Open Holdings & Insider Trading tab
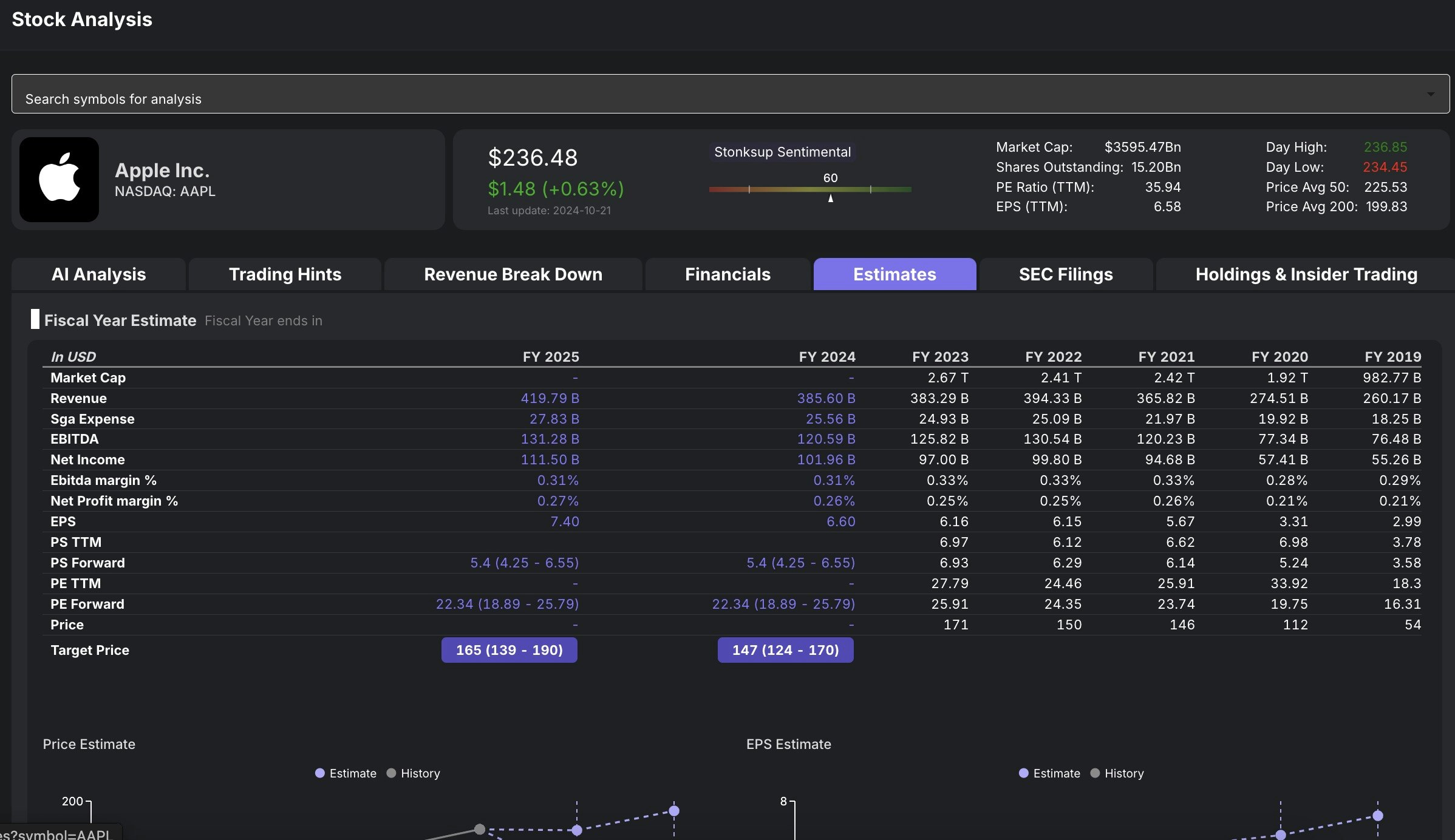1455x840 pixels. point(1306,274)
